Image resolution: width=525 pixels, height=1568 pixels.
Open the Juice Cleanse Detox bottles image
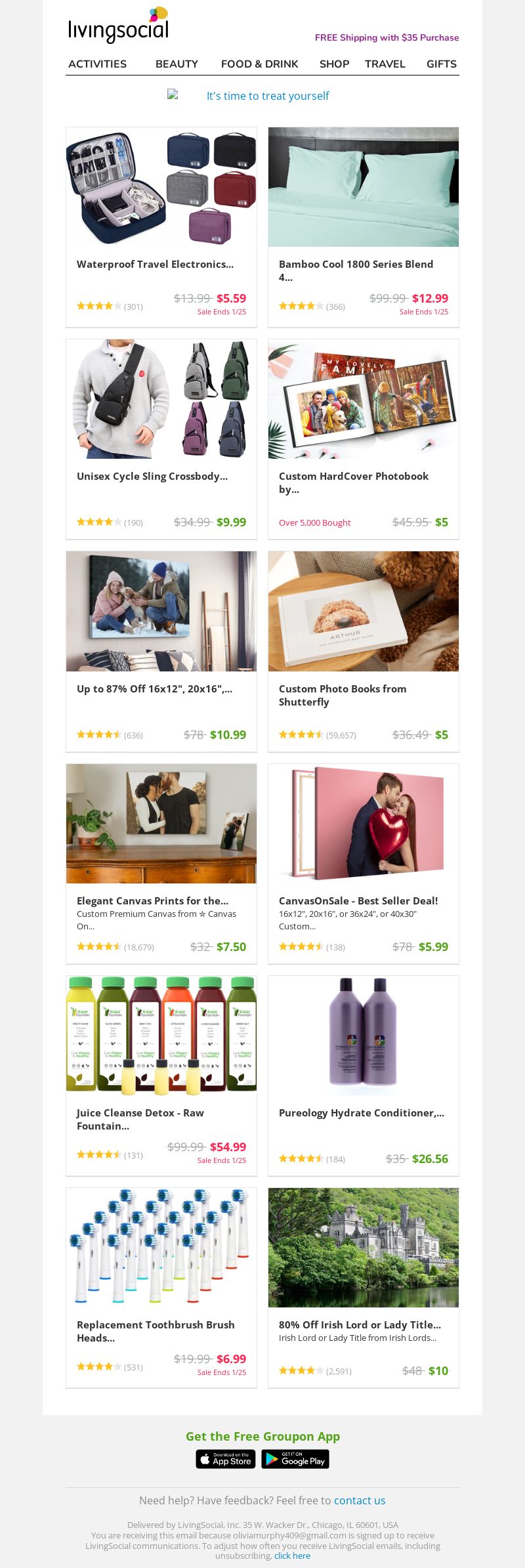click(x=161, y=1036)
